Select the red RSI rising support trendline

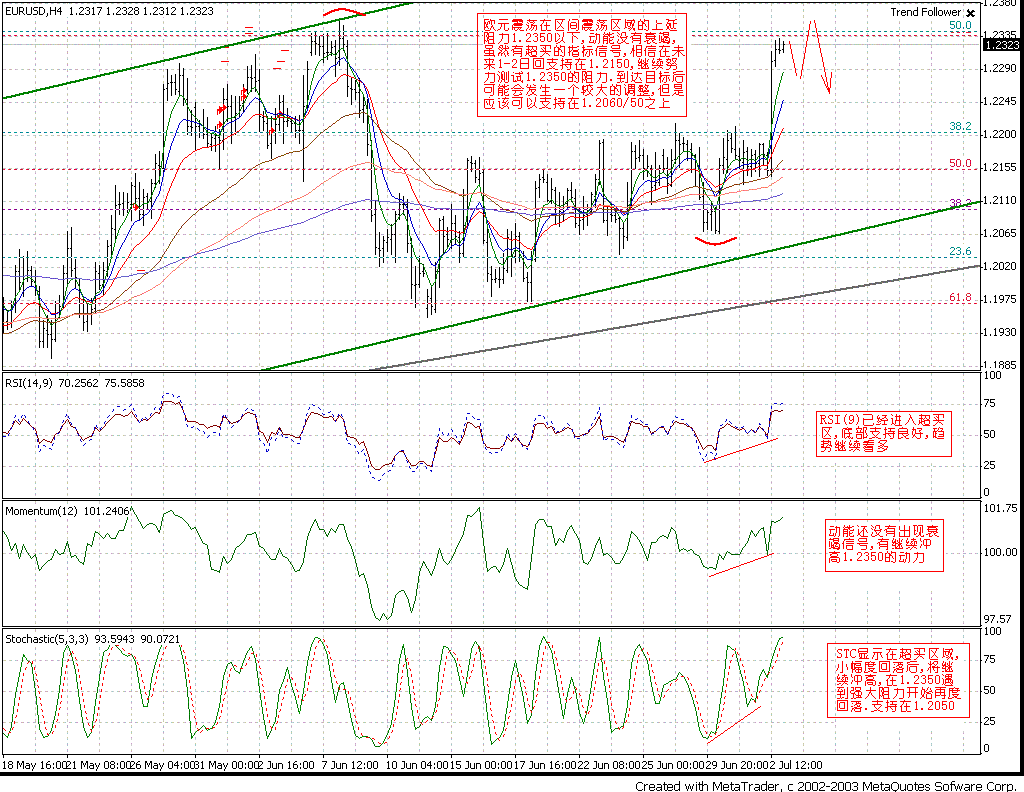[741, 450]
